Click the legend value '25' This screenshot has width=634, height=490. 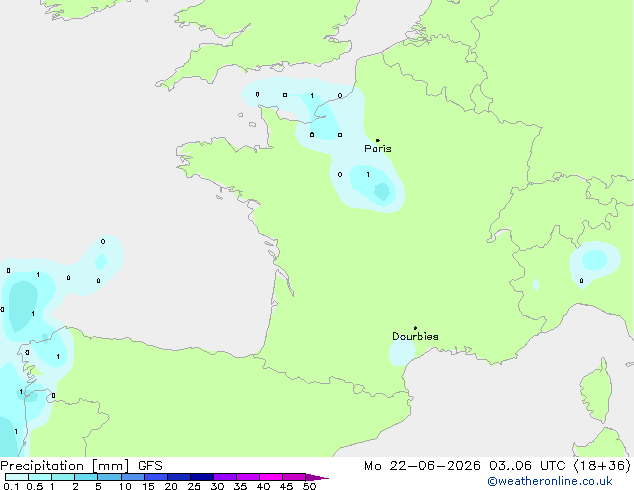click(x=194, y=486)
